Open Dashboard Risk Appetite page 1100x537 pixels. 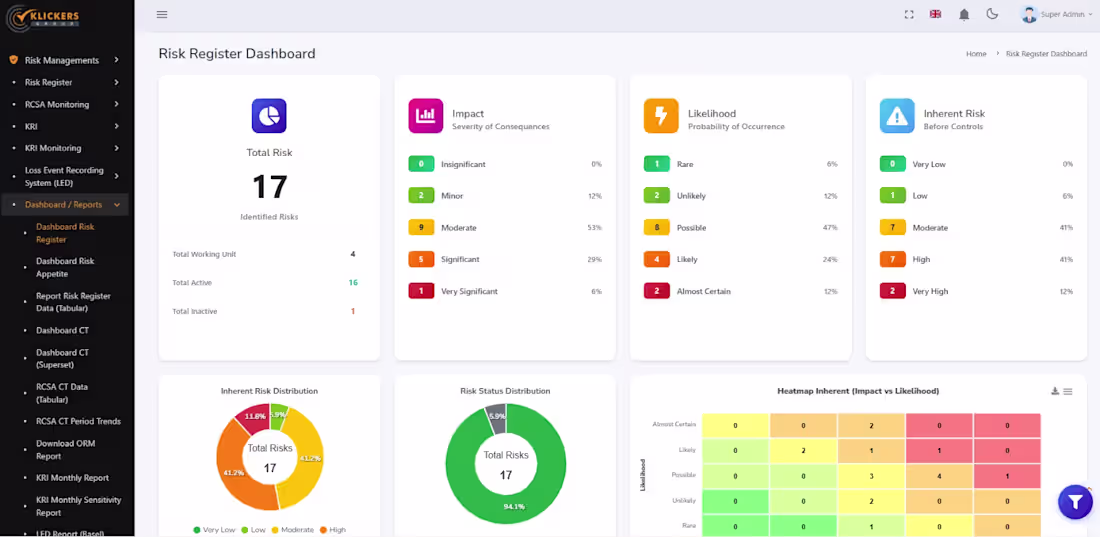point(65,267)
